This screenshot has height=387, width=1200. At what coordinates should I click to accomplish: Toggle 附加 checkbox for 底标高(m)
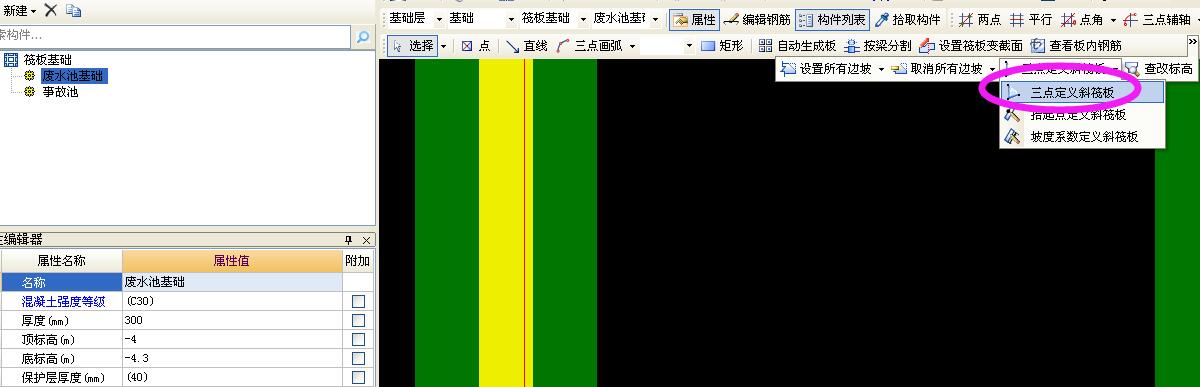tap(358, 359)
